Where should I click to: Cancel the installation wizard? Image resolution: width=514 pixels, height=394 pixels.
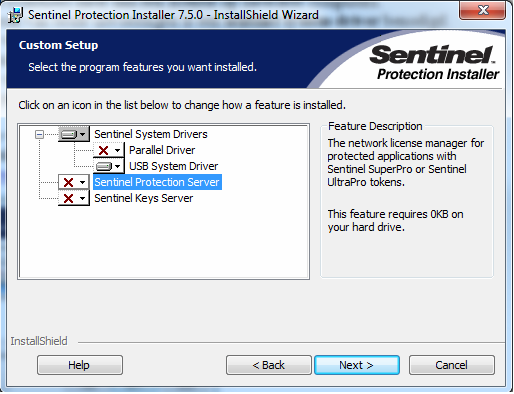[x=452, y=365]
